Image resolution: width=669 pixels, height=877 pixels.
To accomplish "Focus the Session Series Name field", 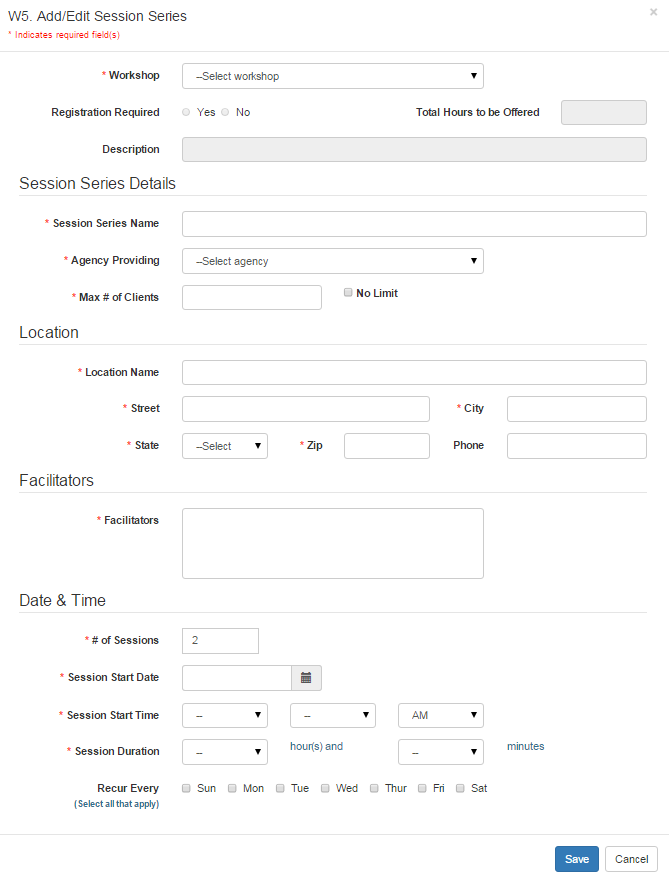I will [414, 224].
